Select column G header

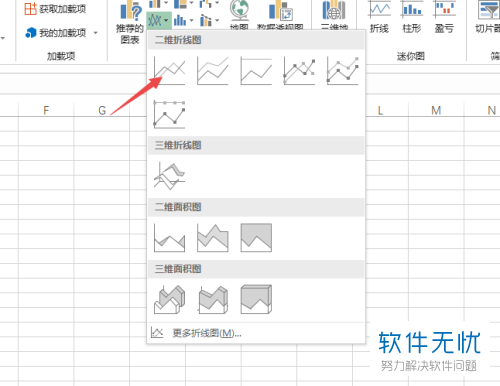102,110
